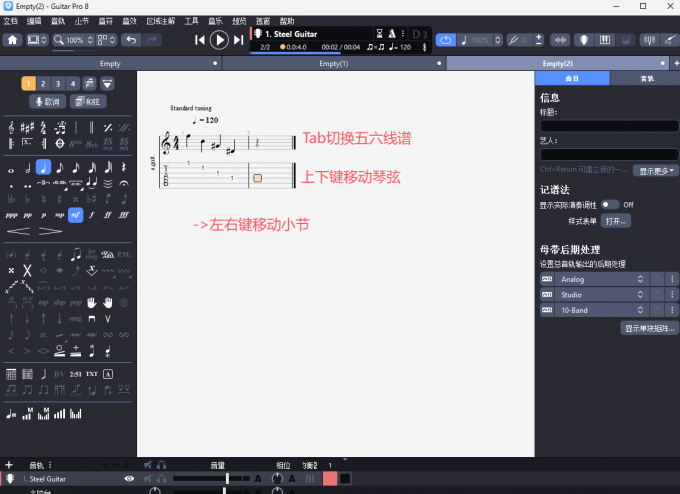Select voice 4 in edit palette
This screenshot has height=494, width=680.
73,83
